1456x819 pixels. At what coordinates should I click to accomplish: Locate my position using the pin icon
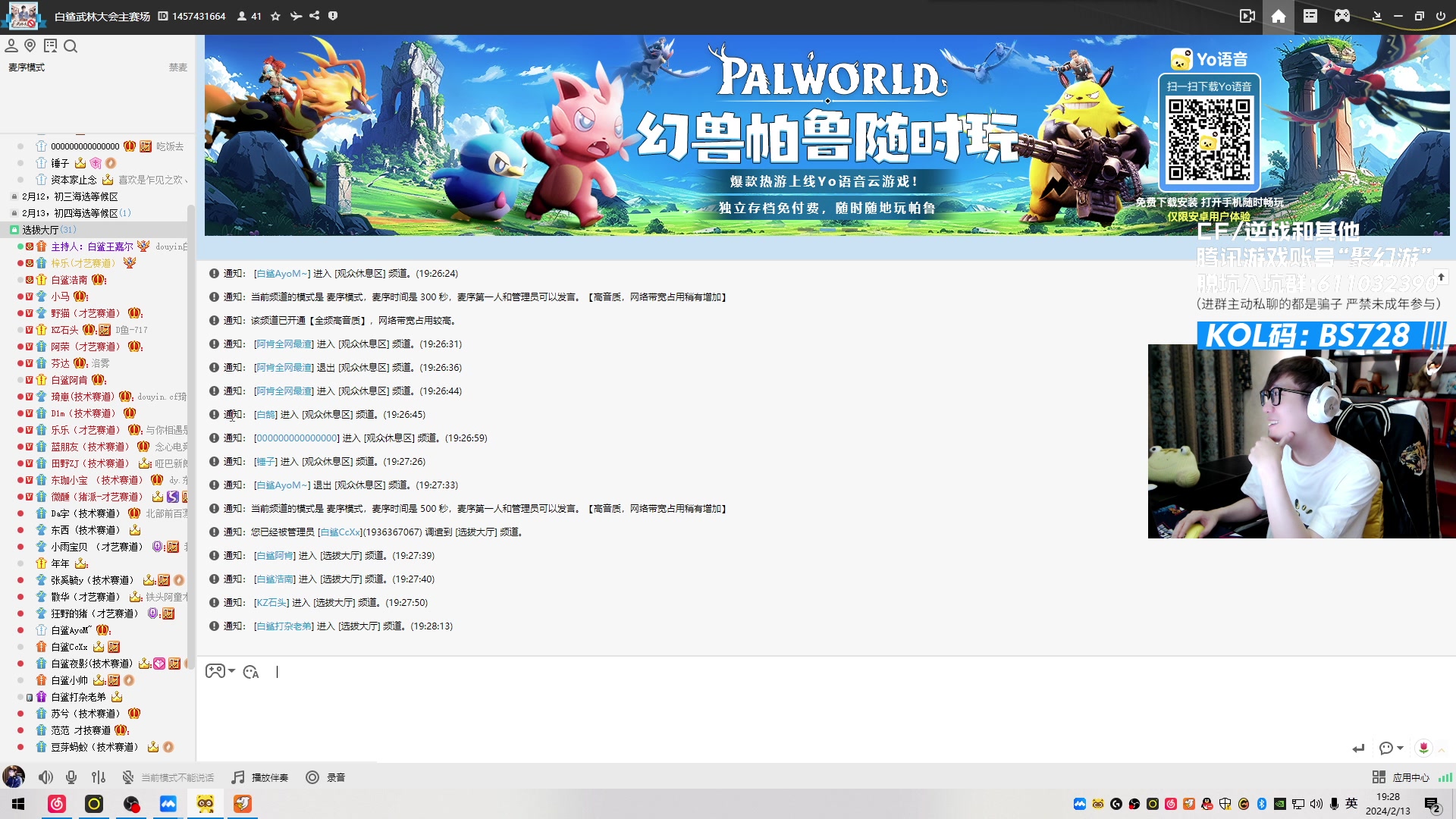(x=30, y=46)
